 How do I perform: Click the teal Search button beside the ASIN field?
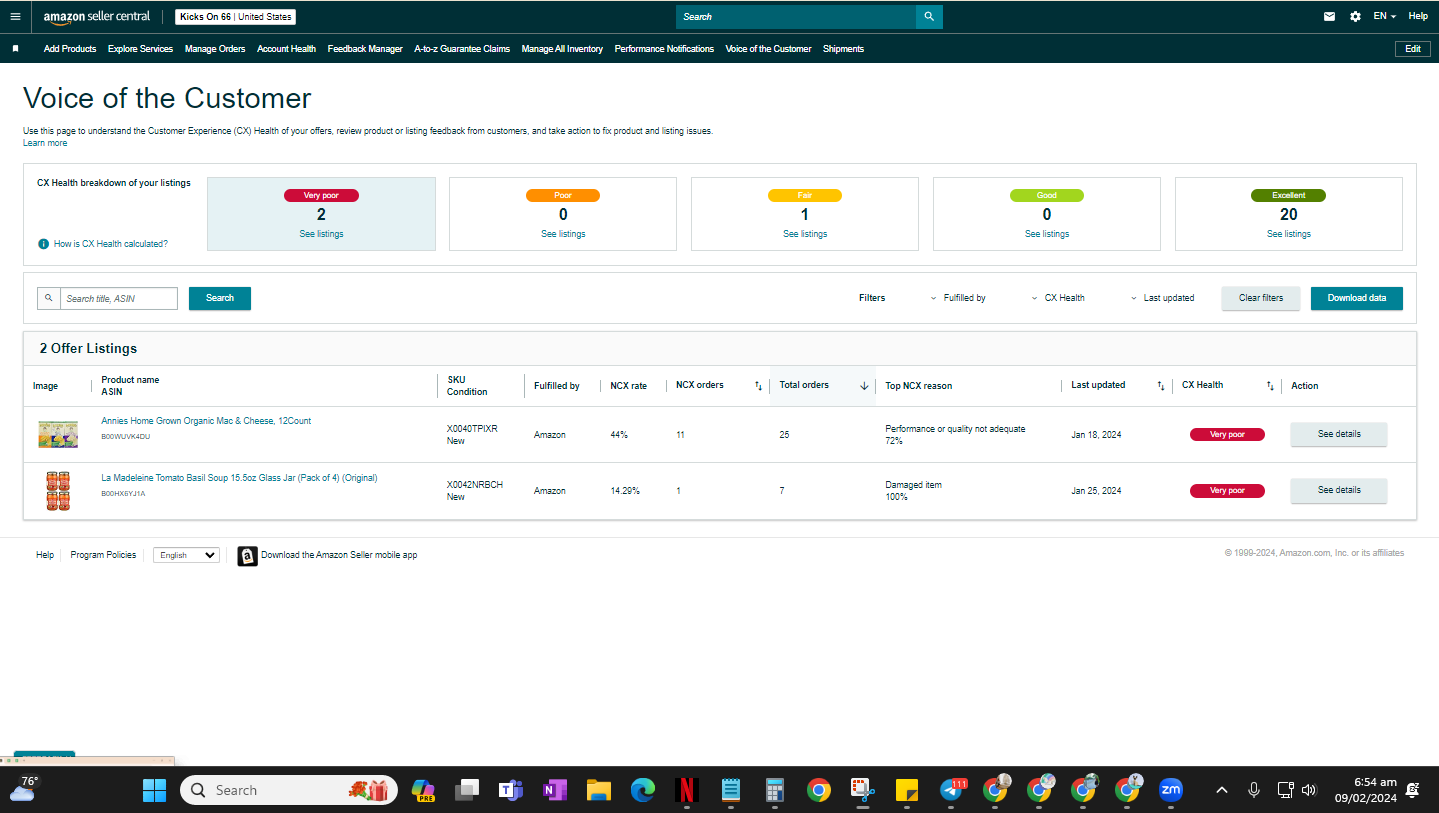220,298
